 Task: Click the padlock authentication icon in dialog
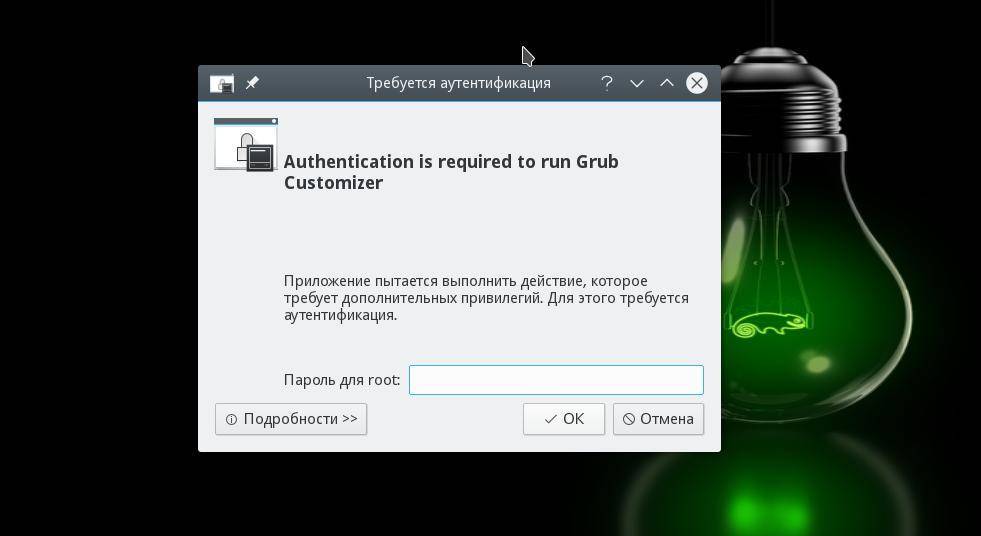tap(246, 145)
